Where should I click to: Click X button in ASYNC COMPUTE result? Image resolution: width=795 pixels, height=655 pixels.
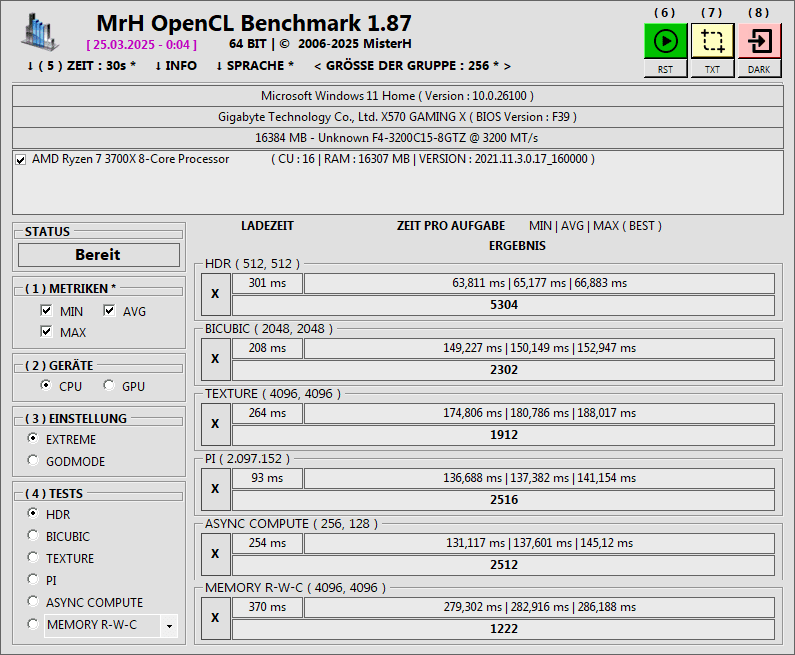tap(215, 554)
